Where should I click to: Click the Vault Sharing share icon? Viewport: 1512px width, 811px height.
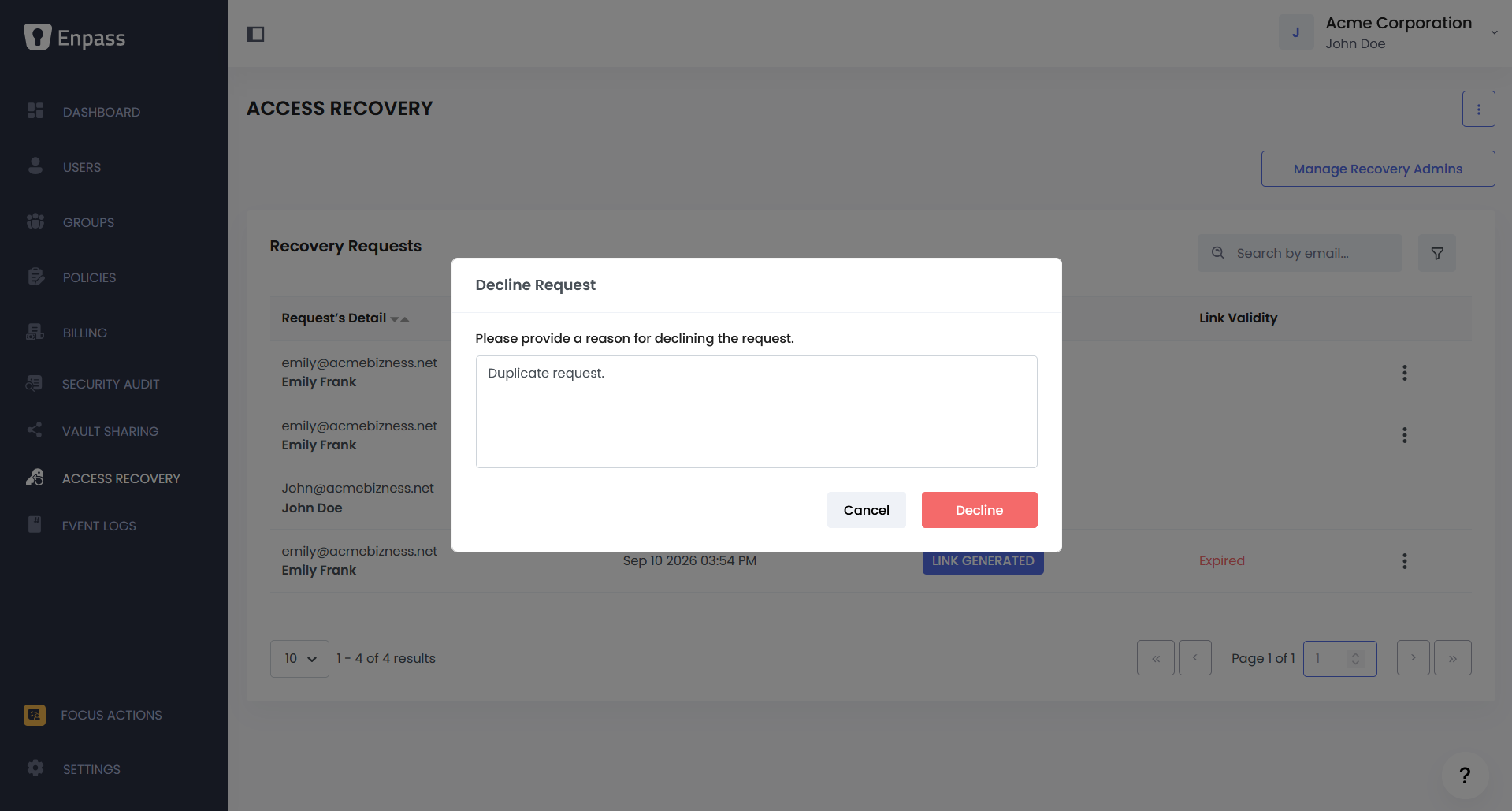pos(34,430)
